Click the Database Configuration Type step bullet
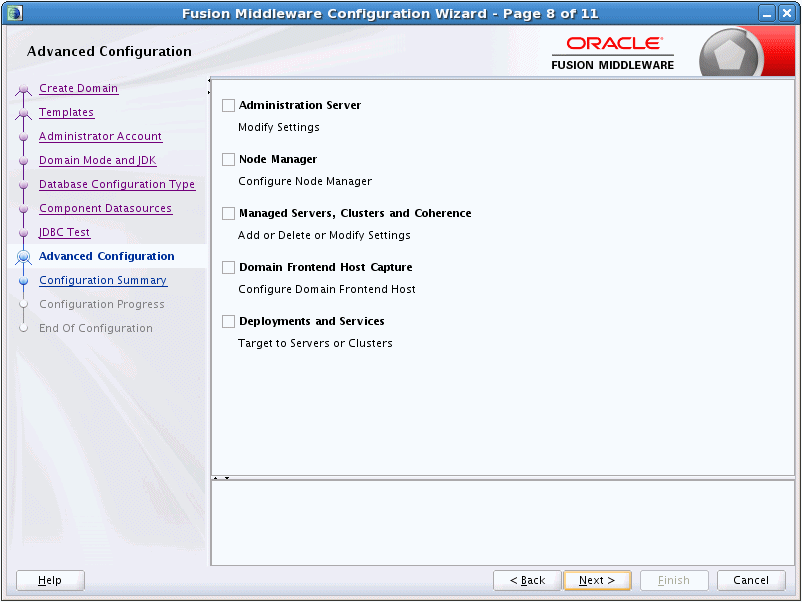Screen dimensions: 802x602 click(24, 185)
